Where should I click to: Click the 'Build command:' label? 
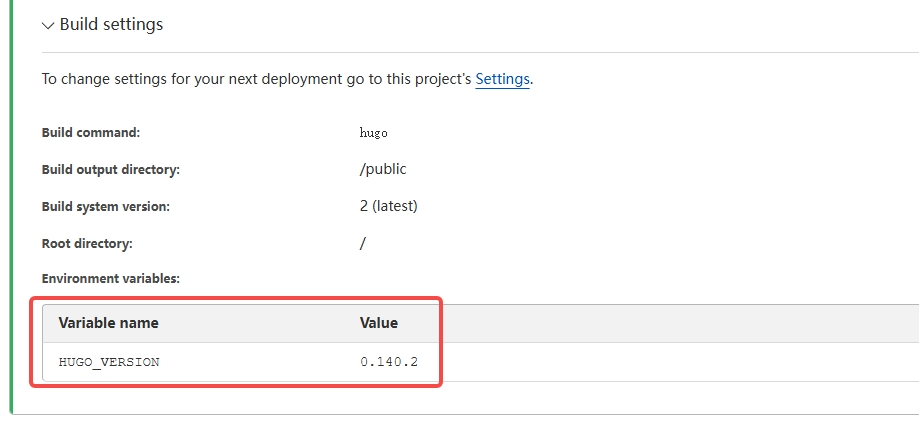click(91, 132)
